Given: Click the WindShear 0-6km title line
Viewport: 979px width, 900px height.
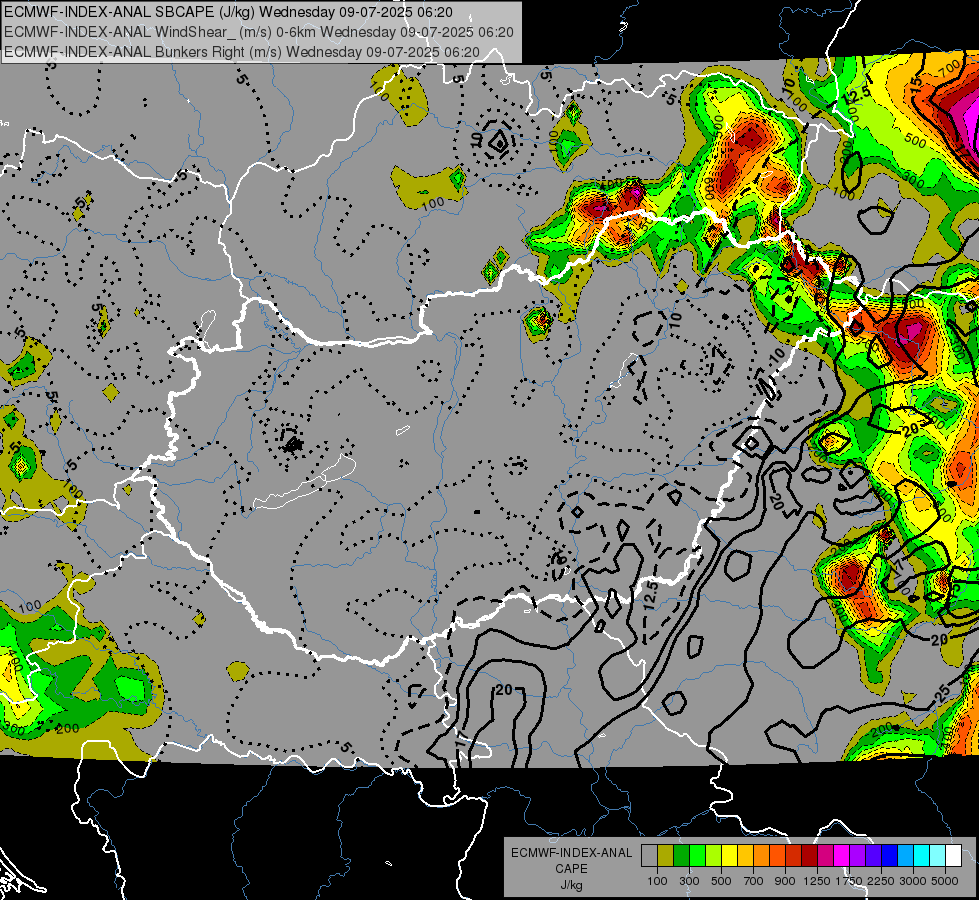Looking at the screenshot, I should click(x=258, y=32).
